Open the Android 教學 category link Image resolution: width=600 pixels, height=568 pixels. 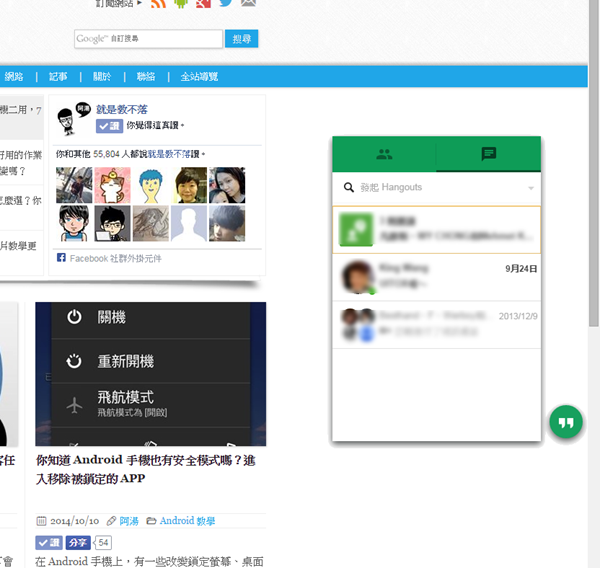pyautogui.click(x=188, y=521)
